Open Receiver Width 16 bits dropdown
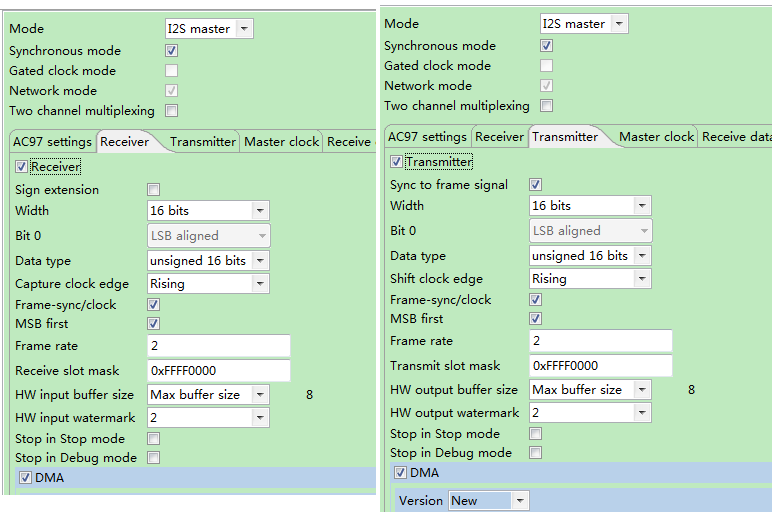Screen dimensions: 773x512 coord(209,211)
